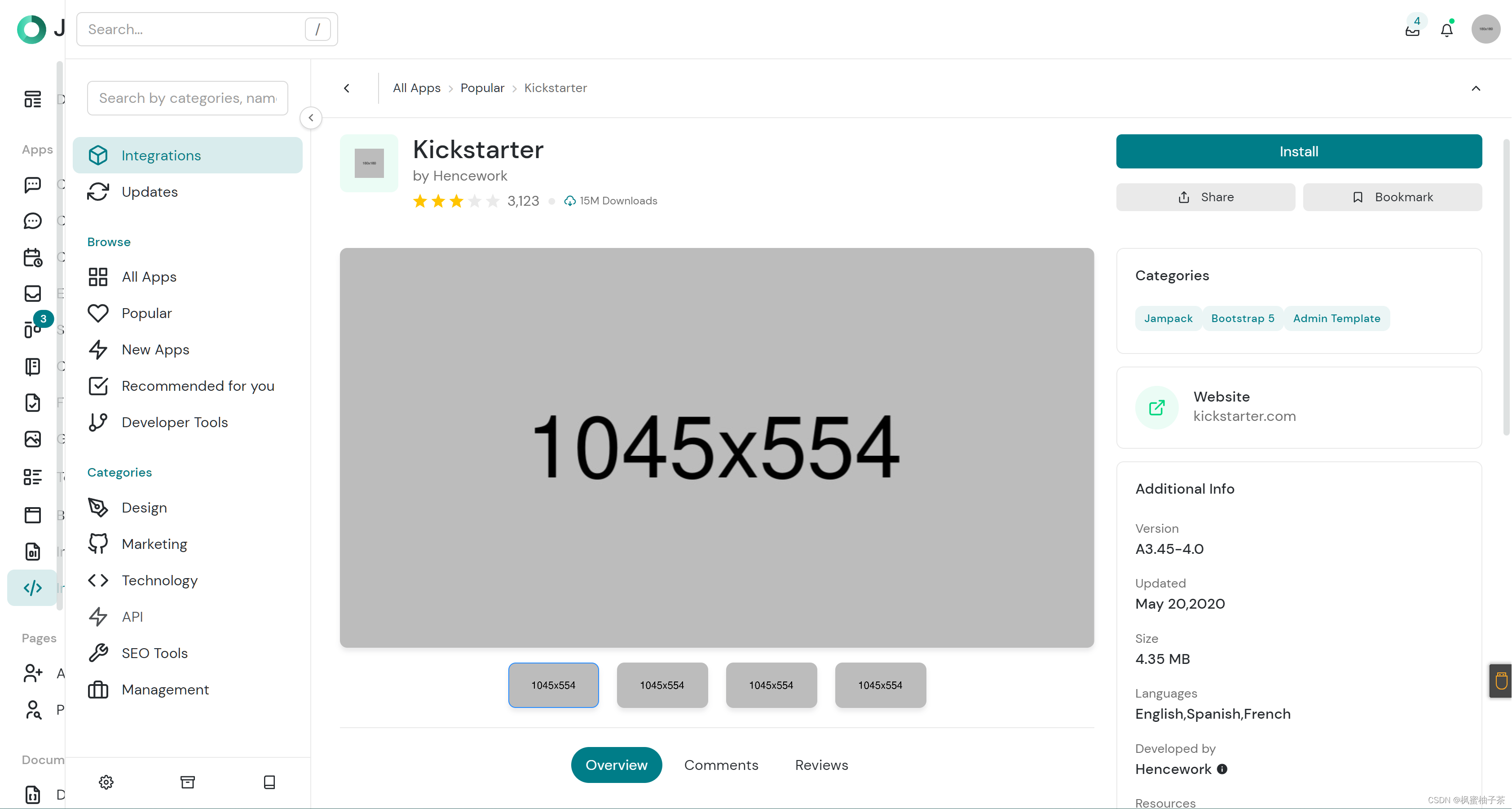This screenshot has width=1512, height=809.
Task: Open the documentation file icon at rail bottom
Action: click(33, 794)
